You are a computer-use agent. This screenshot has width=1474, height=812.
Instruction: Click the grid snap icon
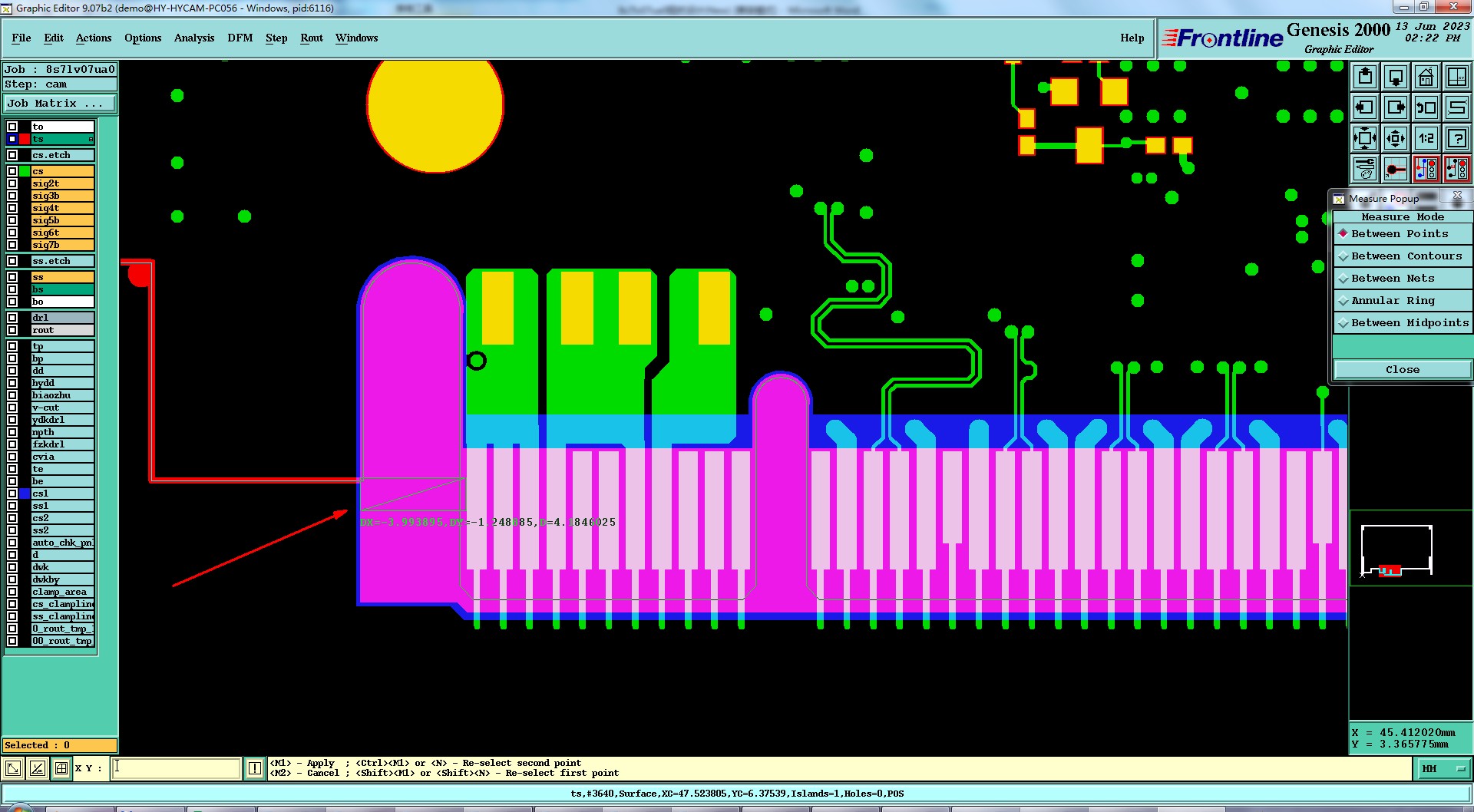pos(61,768)
